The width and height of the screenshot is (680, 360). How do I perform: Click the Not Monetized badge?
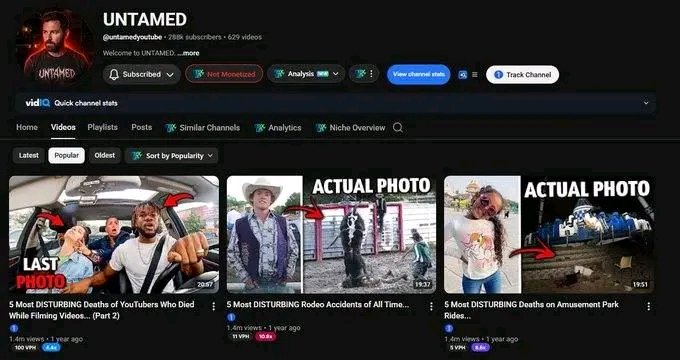pos(224,74)
